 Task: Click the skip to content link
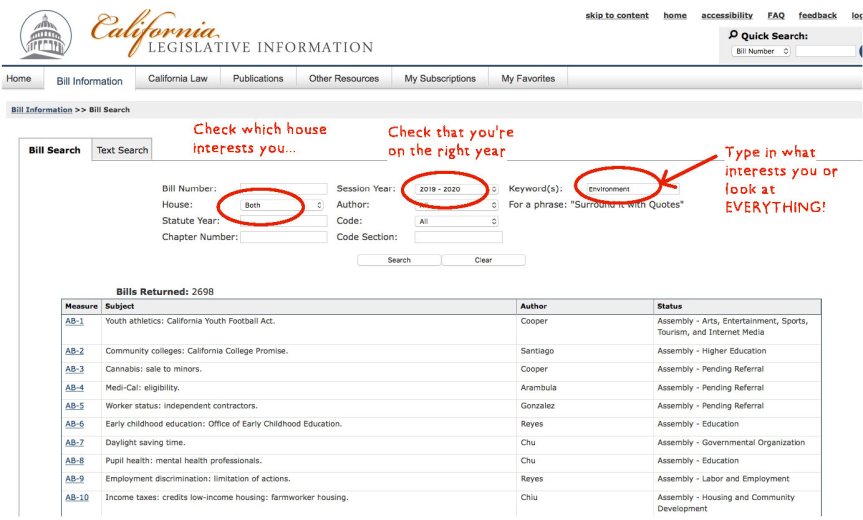point(617,16)
